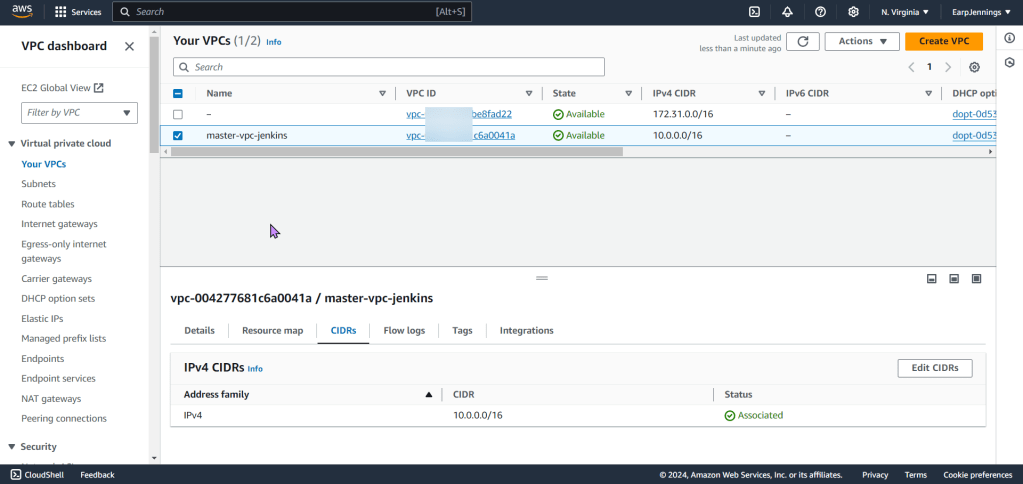Uncheck the master-vpc-jenkins row checkbox
The width and height of the screenshot is (1023, 484).
pyautogui.click(x=178, y=135)
